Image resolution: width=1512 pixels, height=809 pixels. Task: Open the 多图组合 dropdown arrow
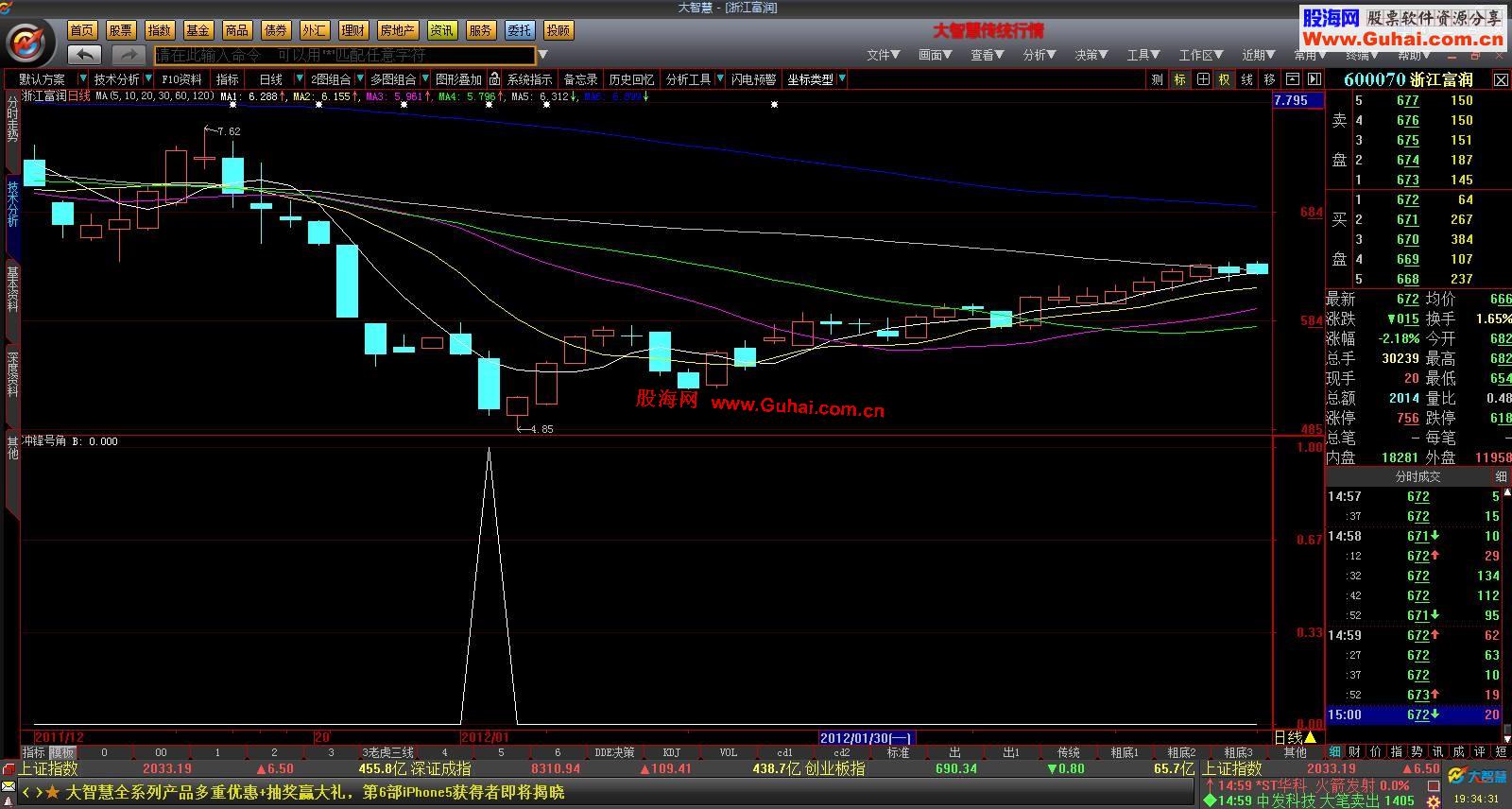(424, 79)
